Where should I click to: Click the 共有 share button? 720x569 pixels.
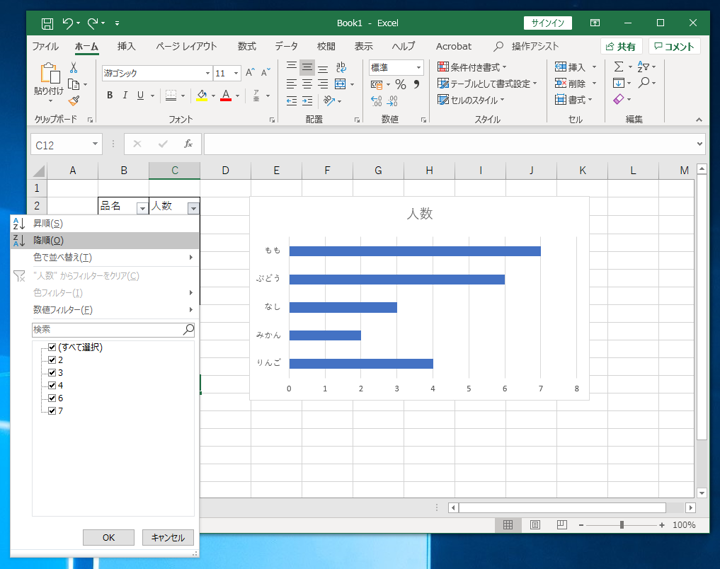[621, 46]
